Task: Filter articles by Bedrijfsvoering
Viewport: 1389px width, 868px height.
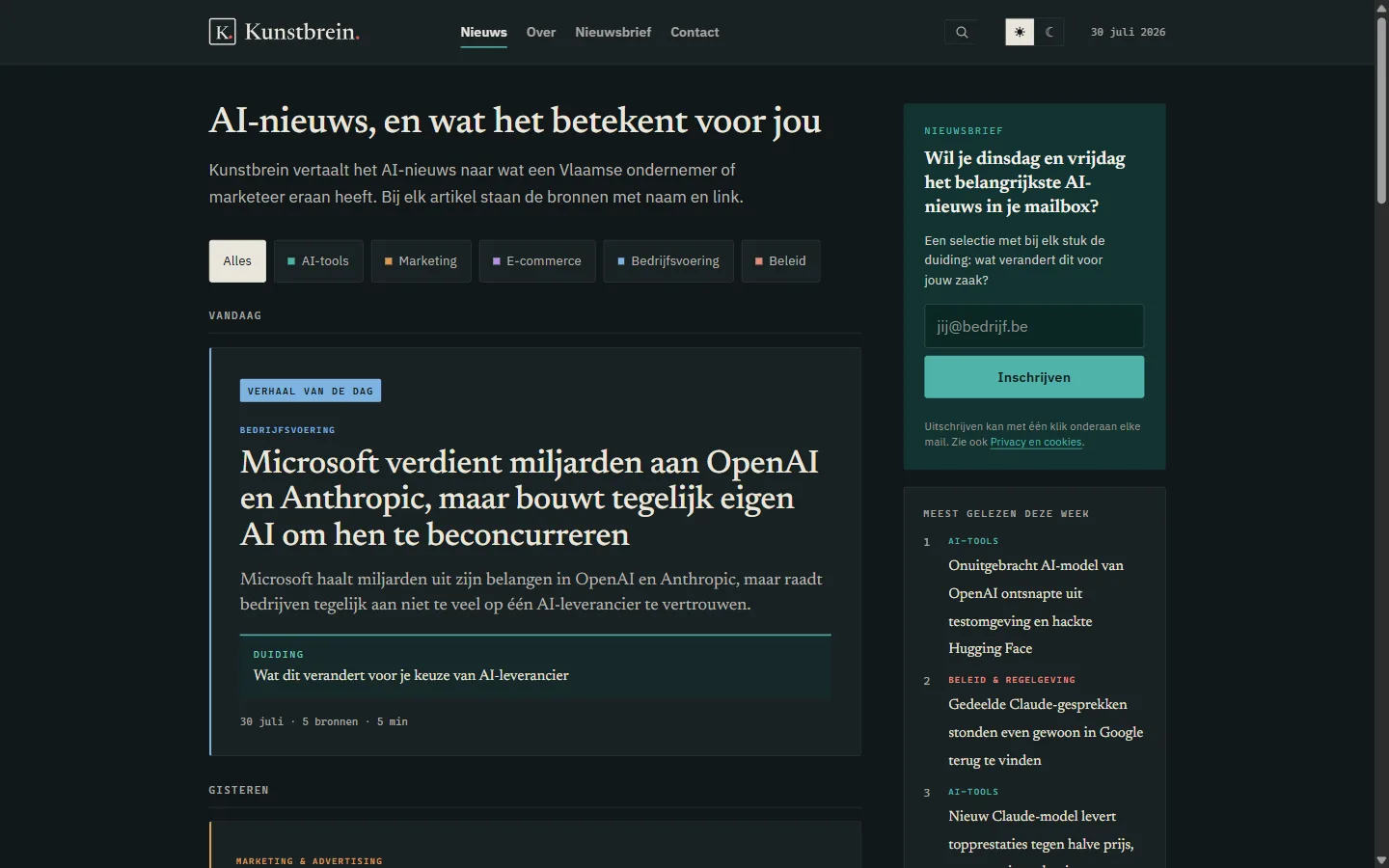Action: [x=668, y=260]
